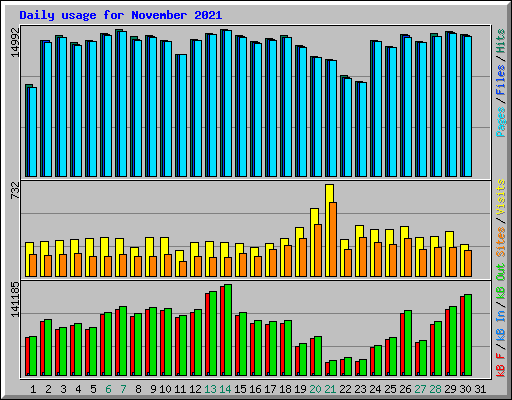Click day 1 on the x-axis
Viewport: 512px width, 400px height.
pos(33,389)
